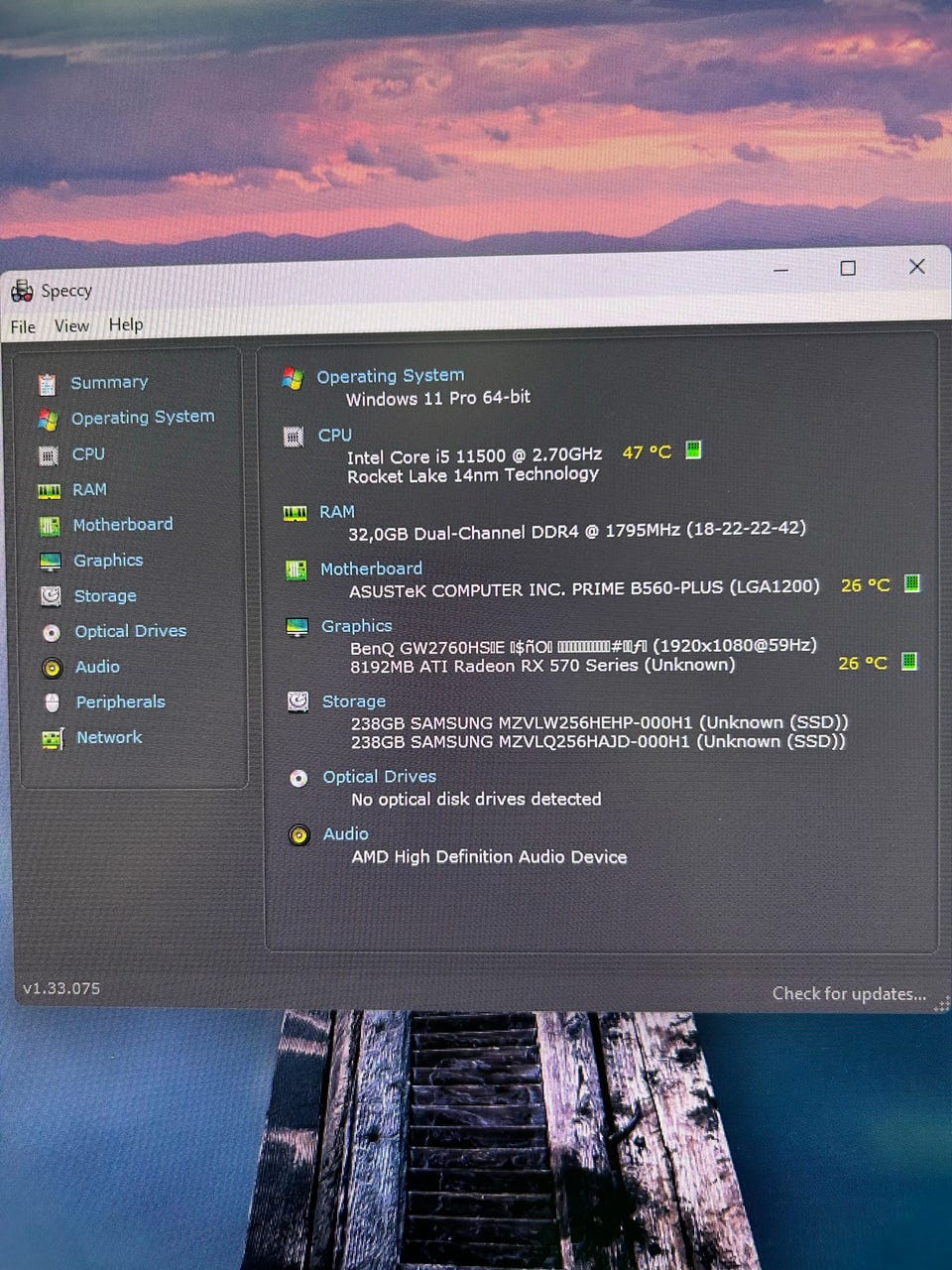
Task: Click Rocket Lake 14nm Technology text
Action: point(473,475)
